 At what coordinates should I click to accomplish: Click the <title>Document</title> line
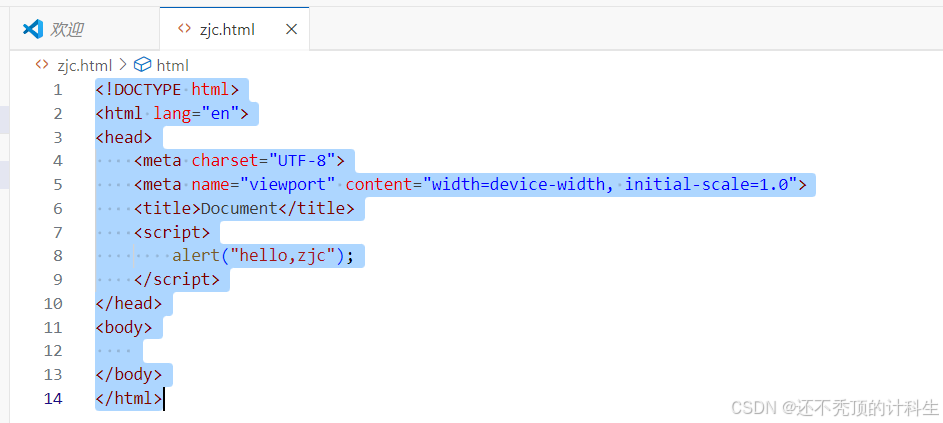point(244,209)
